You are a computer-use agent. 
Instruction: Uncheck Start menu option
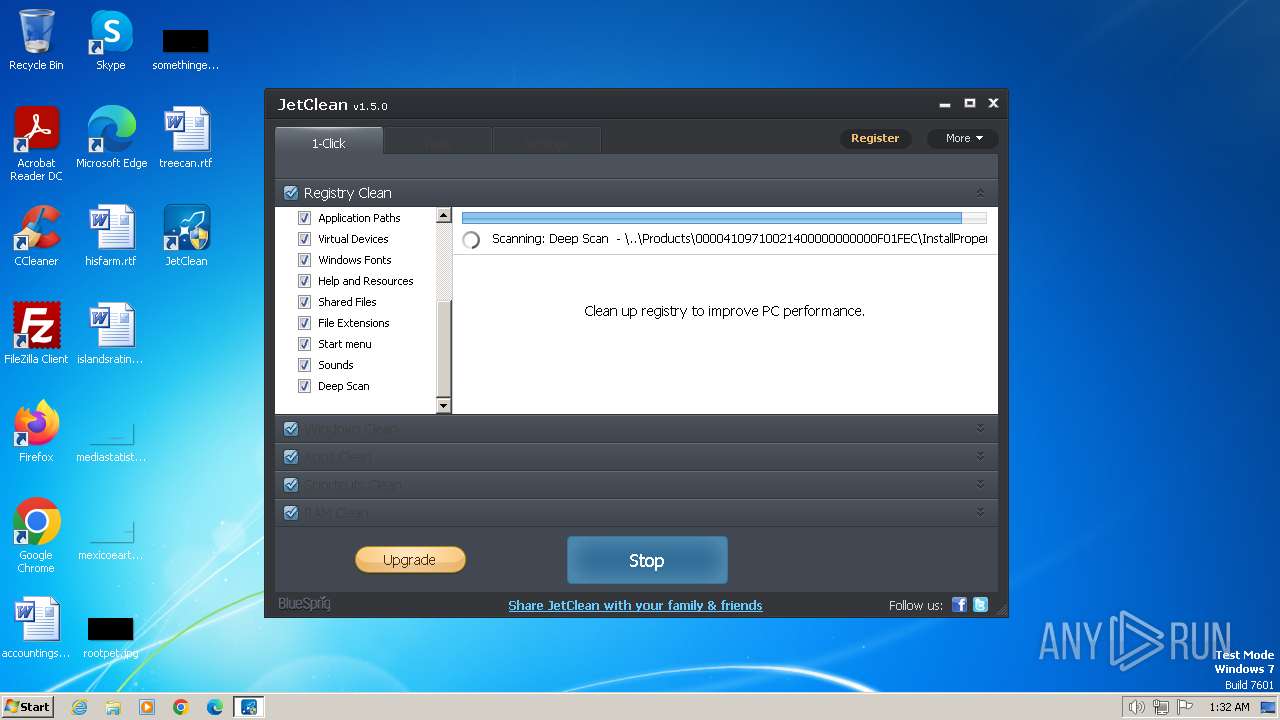[x=304, y=344]
